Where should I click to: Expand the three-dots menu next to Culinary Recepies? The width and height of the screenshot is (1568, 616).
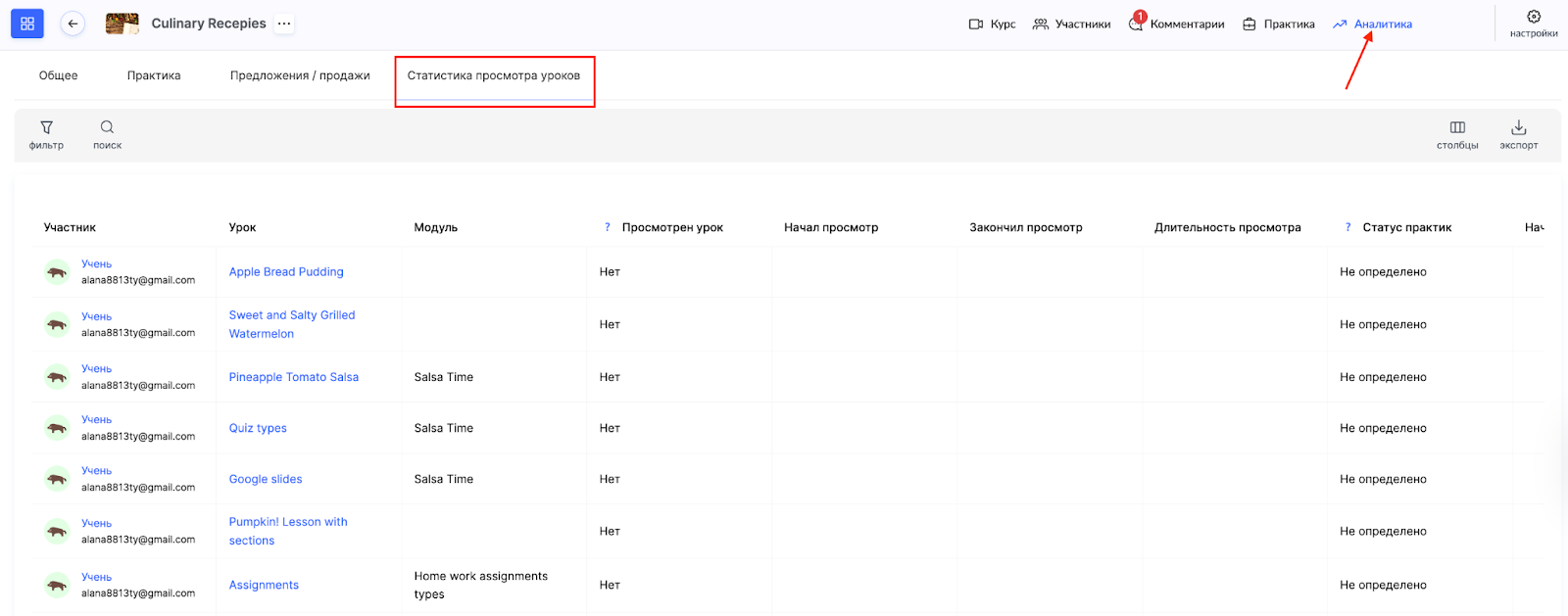(284, 24)
